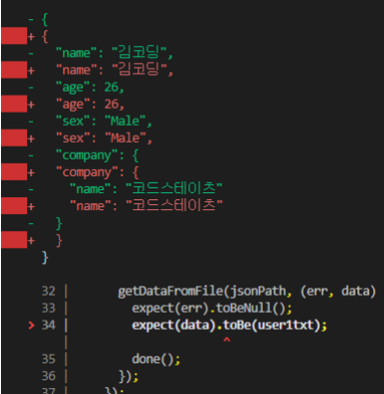Screen dimensions: 384x394
Task: Click line number 35
Action: [x=48, y=359]
